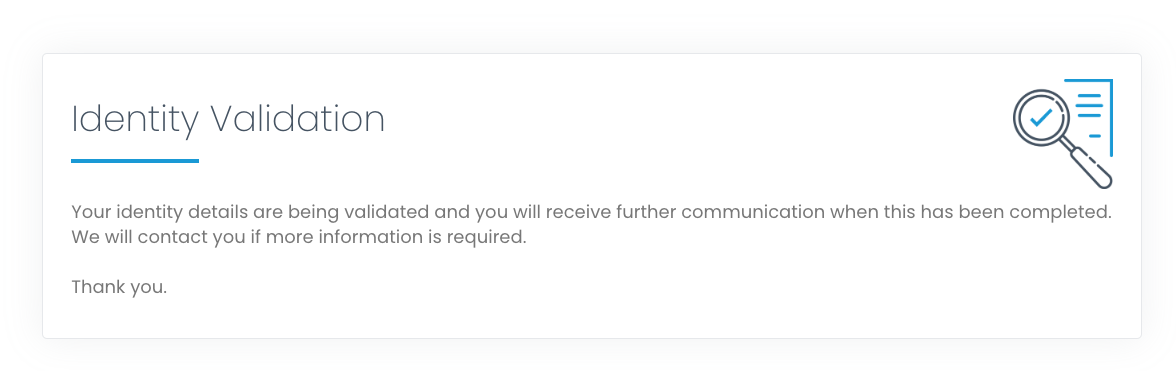Image resolution: width=1176 pixels, height=371 pixels.
Task: Click the word Validation in the heading
Action: coord(298,118)
